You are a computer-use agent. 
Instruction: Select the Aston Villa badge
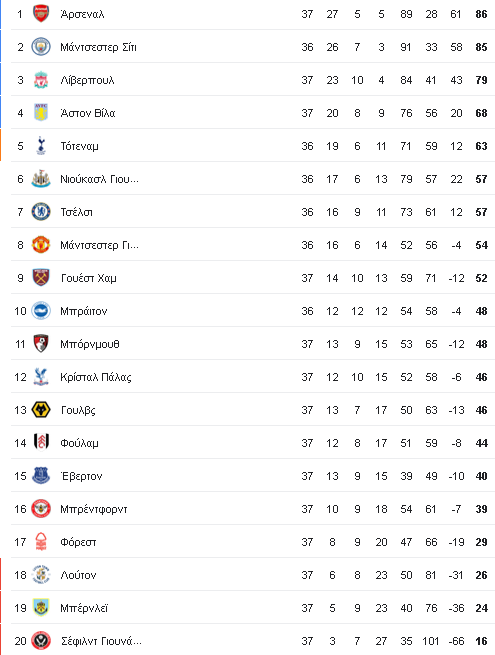pos(41,113)
